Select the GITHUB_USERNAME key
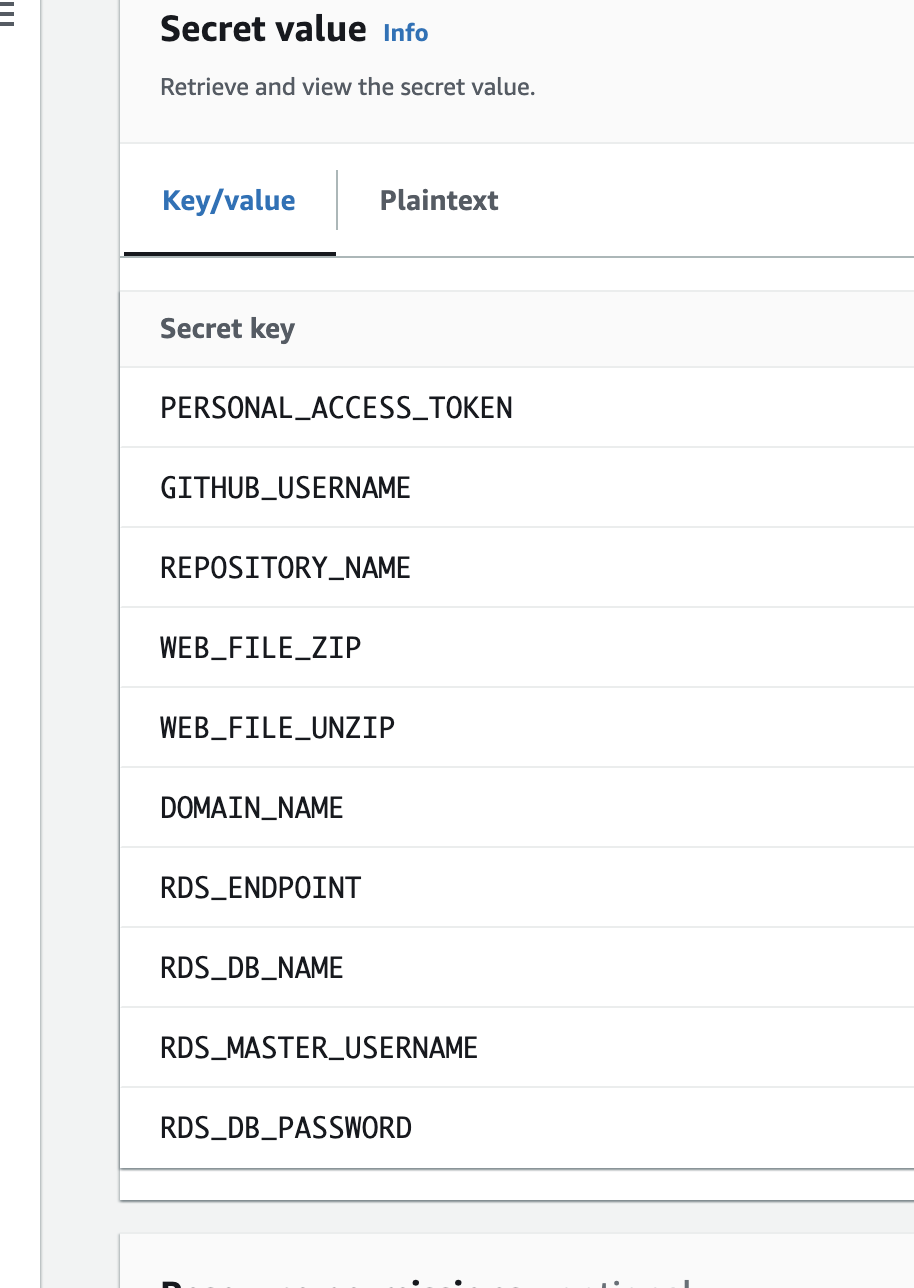This screenshot has height=1288, width=914. click(285, 488)
